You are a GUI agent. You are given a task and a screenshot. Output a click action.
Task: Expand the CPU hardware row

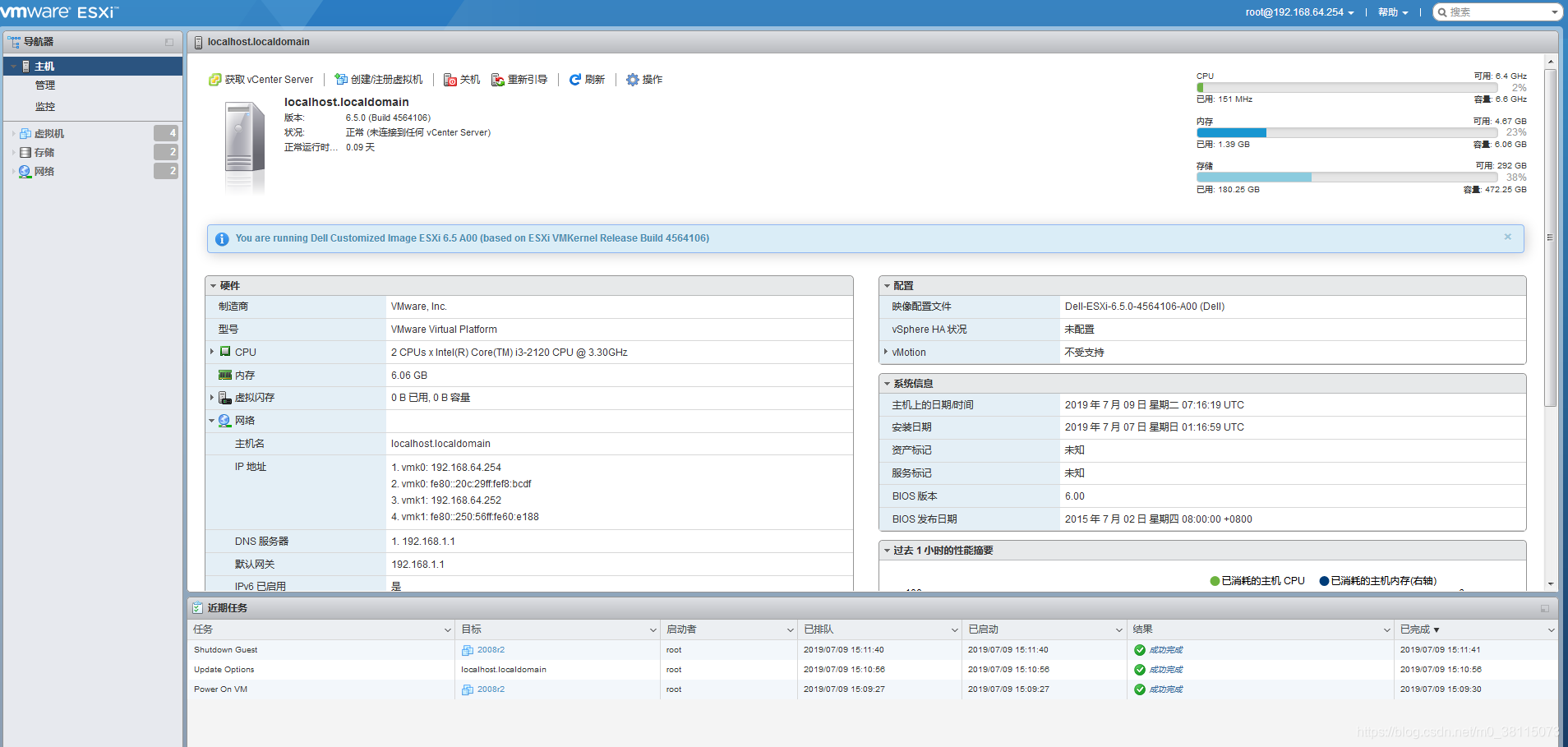(212, 352)
